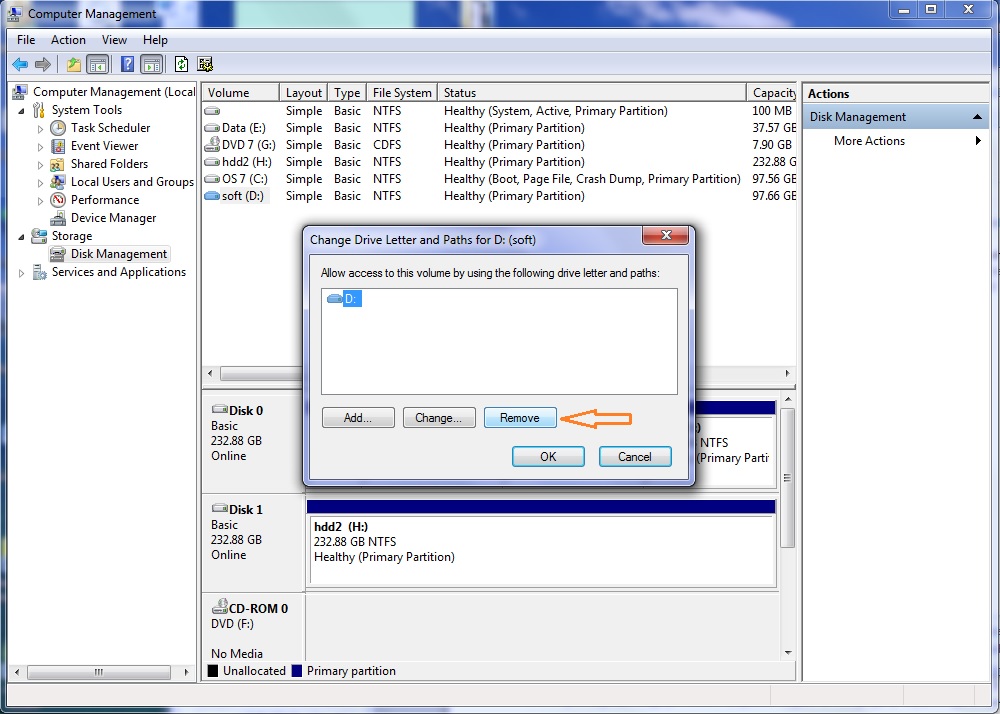The height and width of the screenshot is (714, 1000).
Task: Close the Change Drive Letter dialog
Action: (x=665, y=235)
